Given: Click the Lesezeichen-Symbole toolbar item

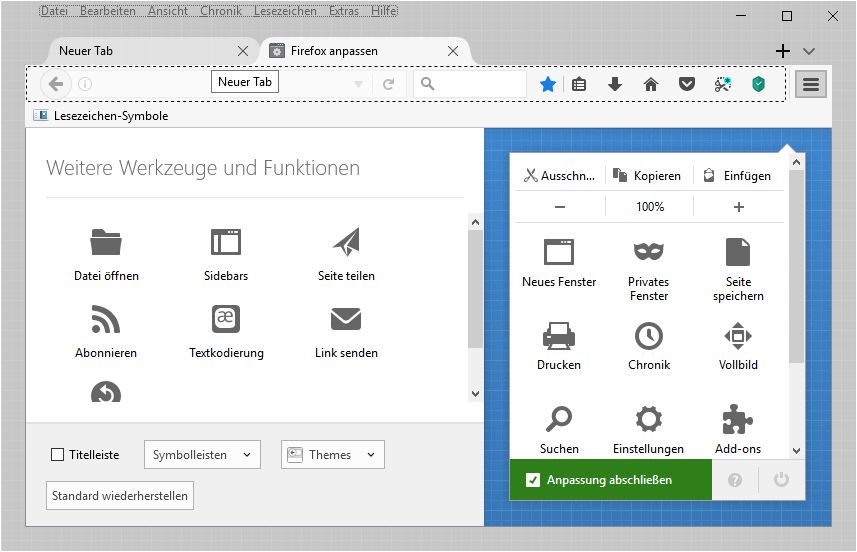Looking at the screenshot, I should (101, 116).
